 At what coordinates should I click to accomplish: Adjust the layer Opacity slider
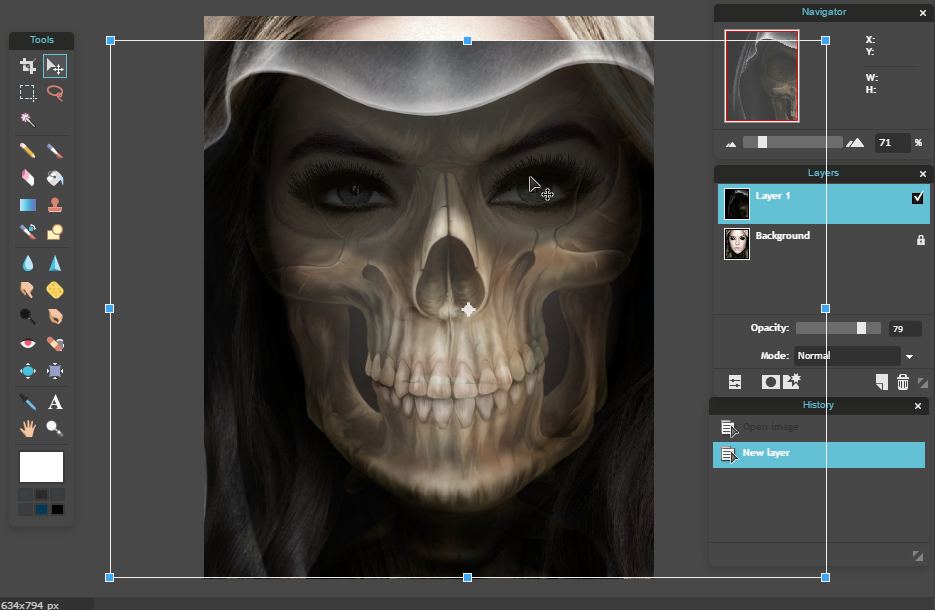[838, 328]
